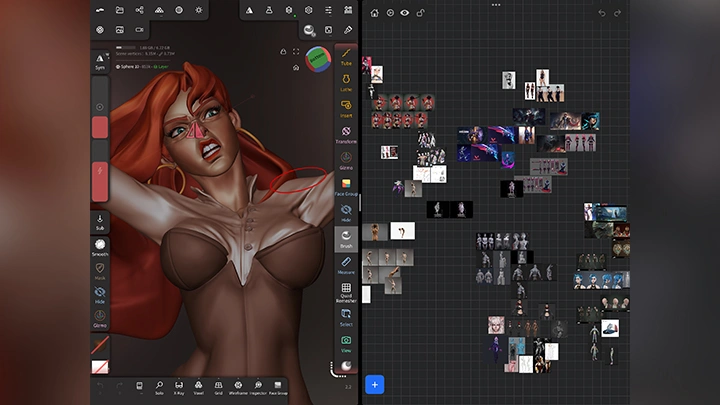Toggle X-Ray mode
The width and height of the screenshot is (720, 405).
click(x=179, y=388)
